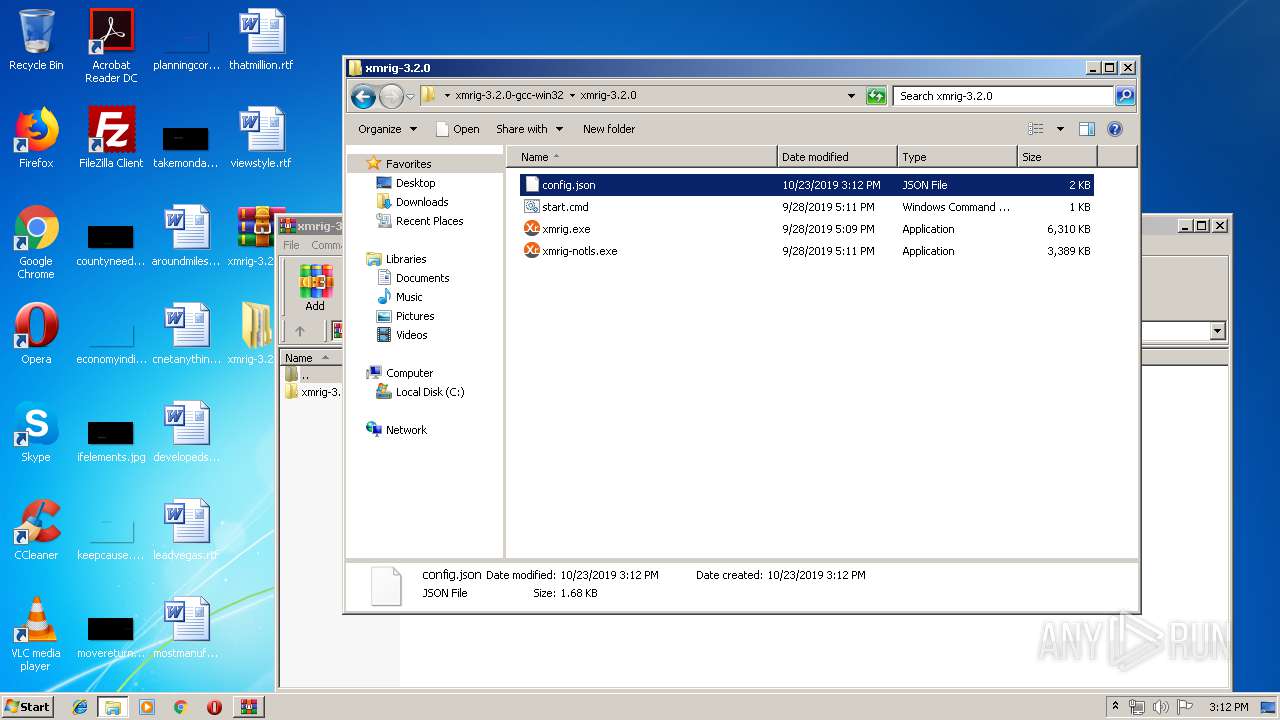Viewport: 1280px width, 720px height.
Task: Click the taskbar clock showing 3:12 PM
Action: (1228, 707)
